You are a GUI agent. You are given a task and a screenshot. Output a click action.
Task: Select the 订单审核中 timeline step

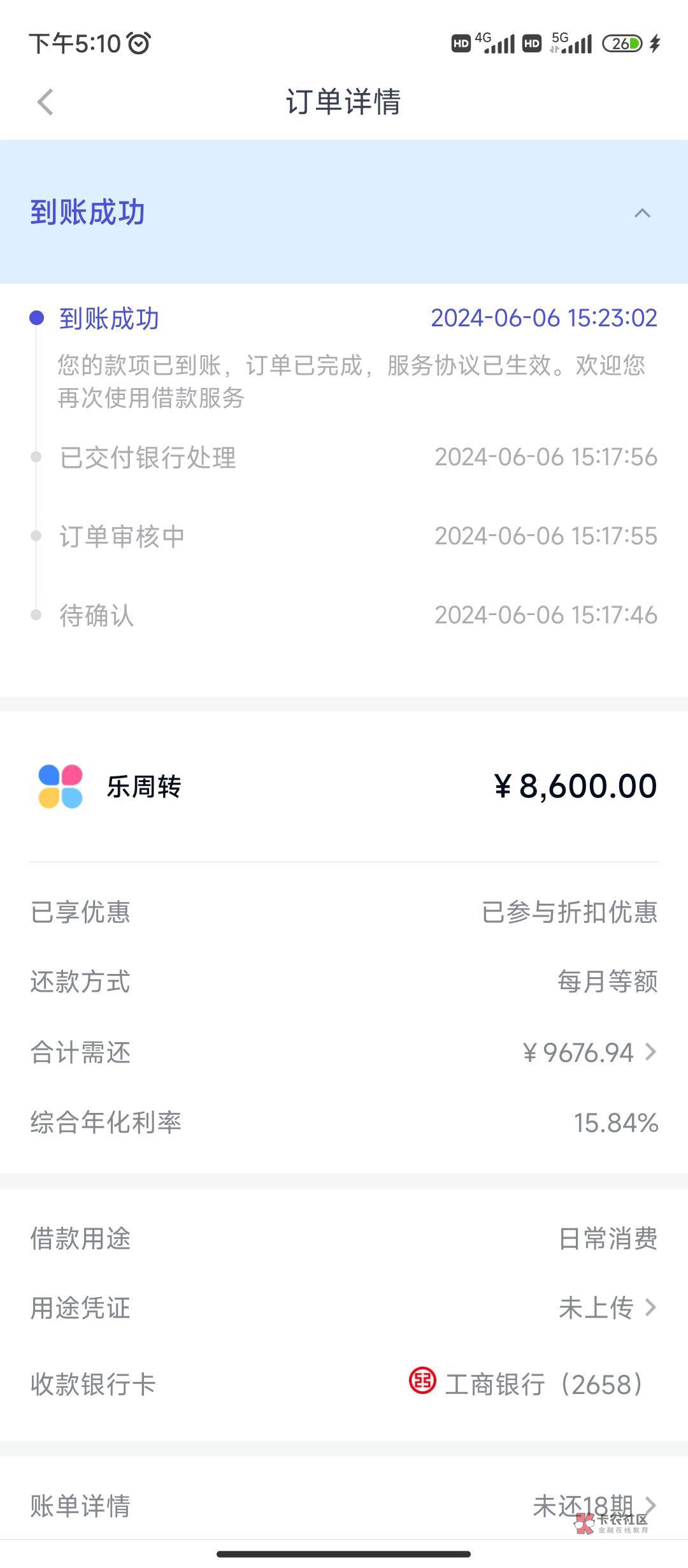(x=122, y=537)
